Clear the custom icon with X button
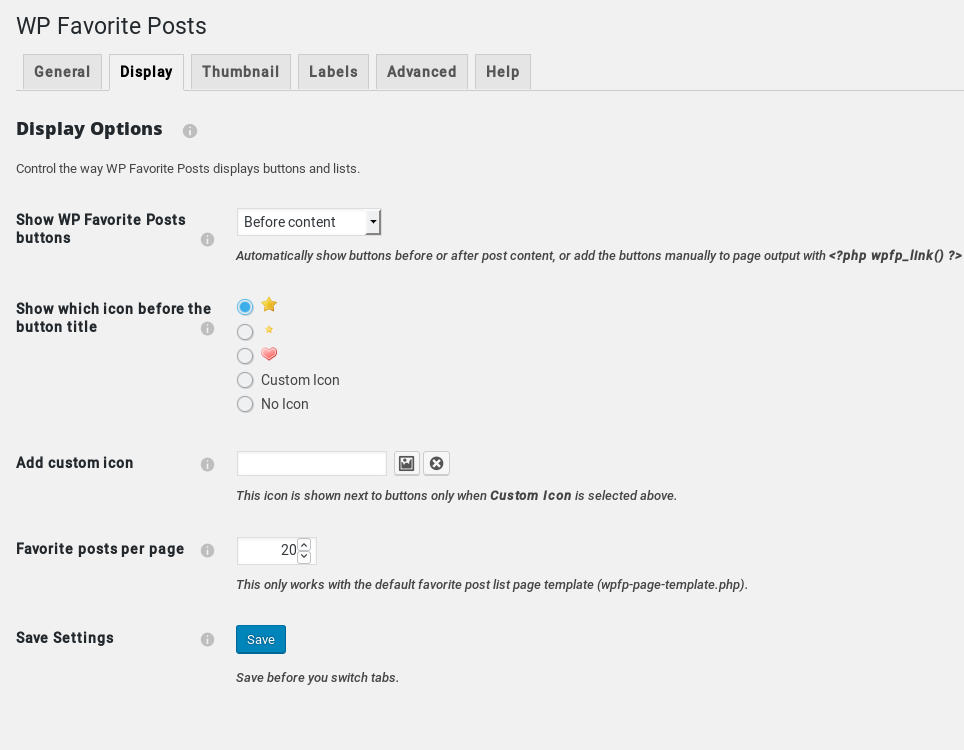Viewport: 964px width, 750px height. [x=437, y=464]
